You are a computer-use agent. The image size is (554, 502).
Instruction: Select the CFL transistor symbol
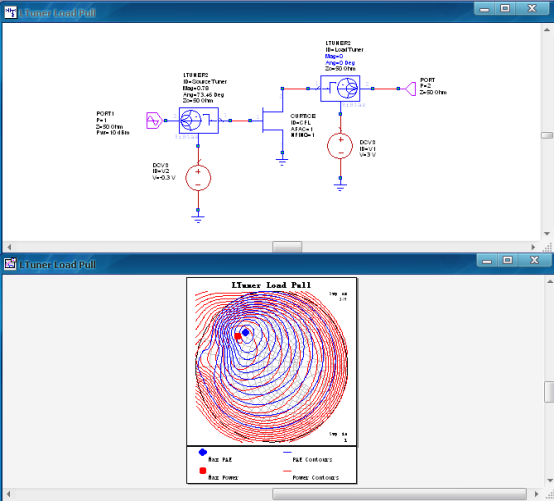tap(272, 120)
